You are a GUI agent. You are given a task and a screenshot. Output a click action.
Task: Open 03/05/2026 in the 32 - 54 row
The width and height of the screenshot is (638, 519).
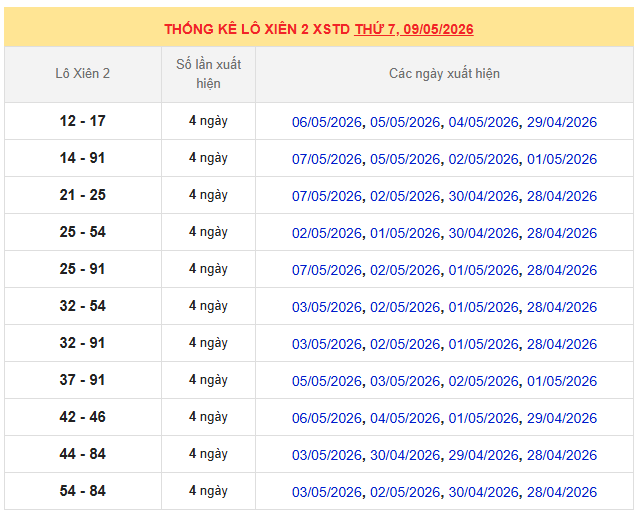click(327, 307)
